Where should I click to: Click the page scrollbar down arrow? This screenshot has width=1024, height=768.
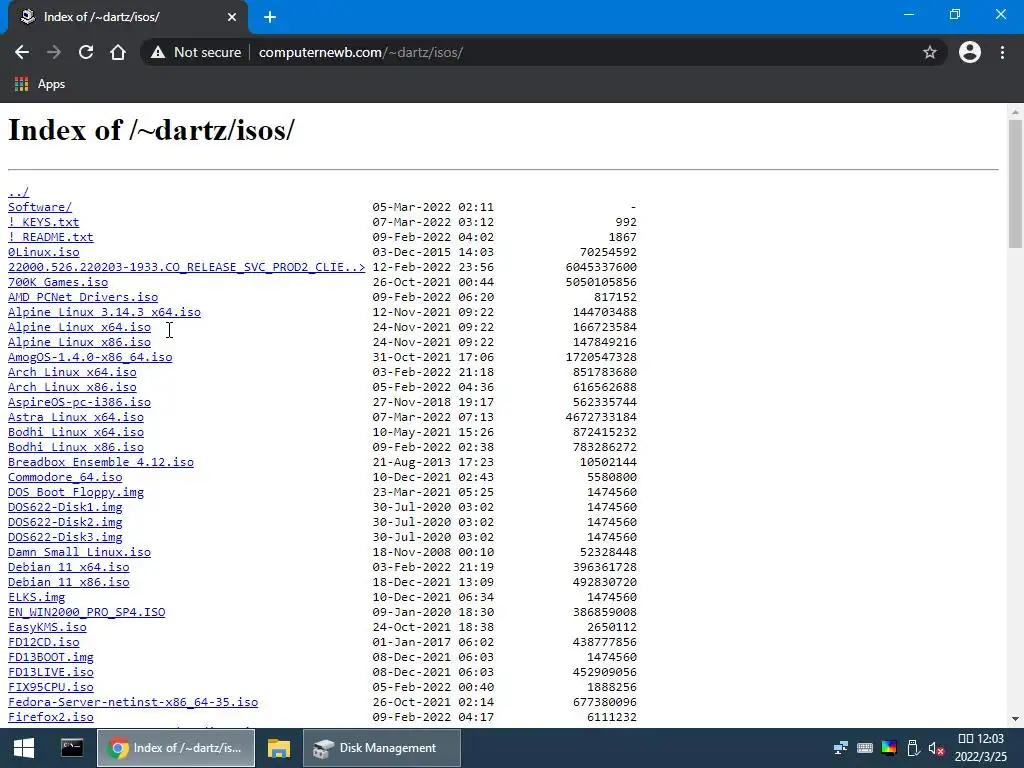tap(1015, 719)
